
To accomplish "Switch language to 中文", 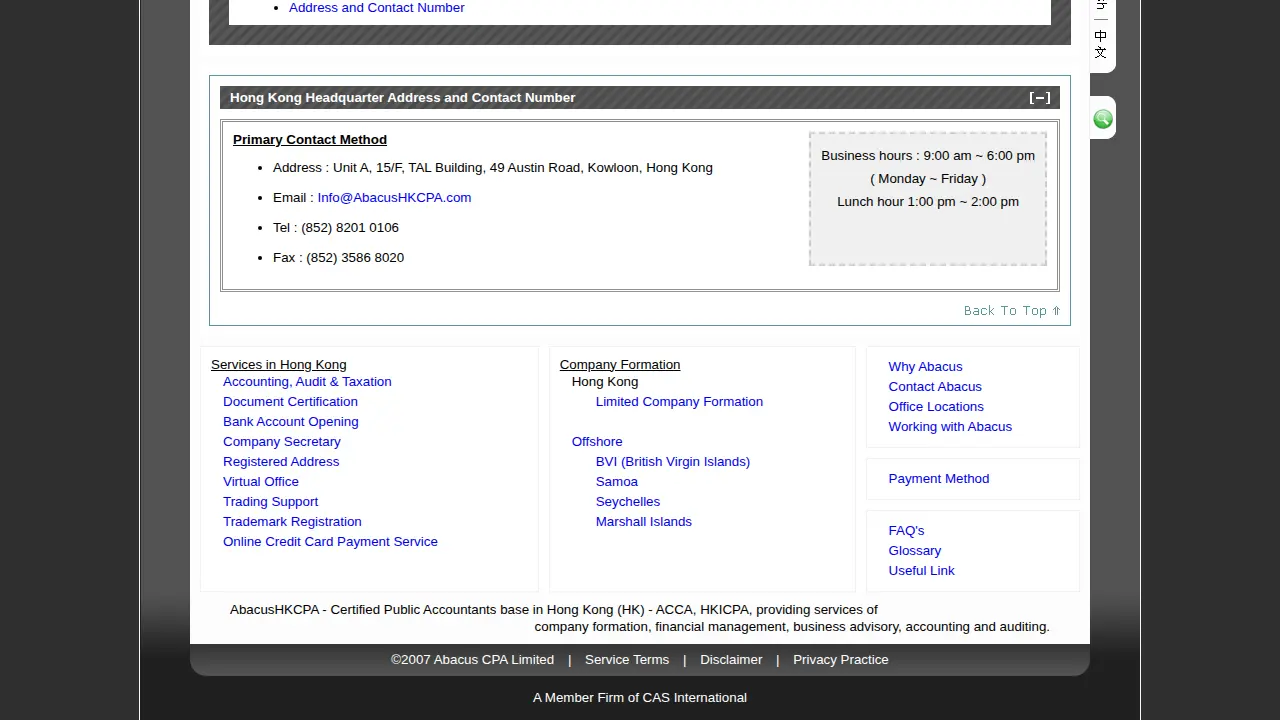I will (1101, 44).
